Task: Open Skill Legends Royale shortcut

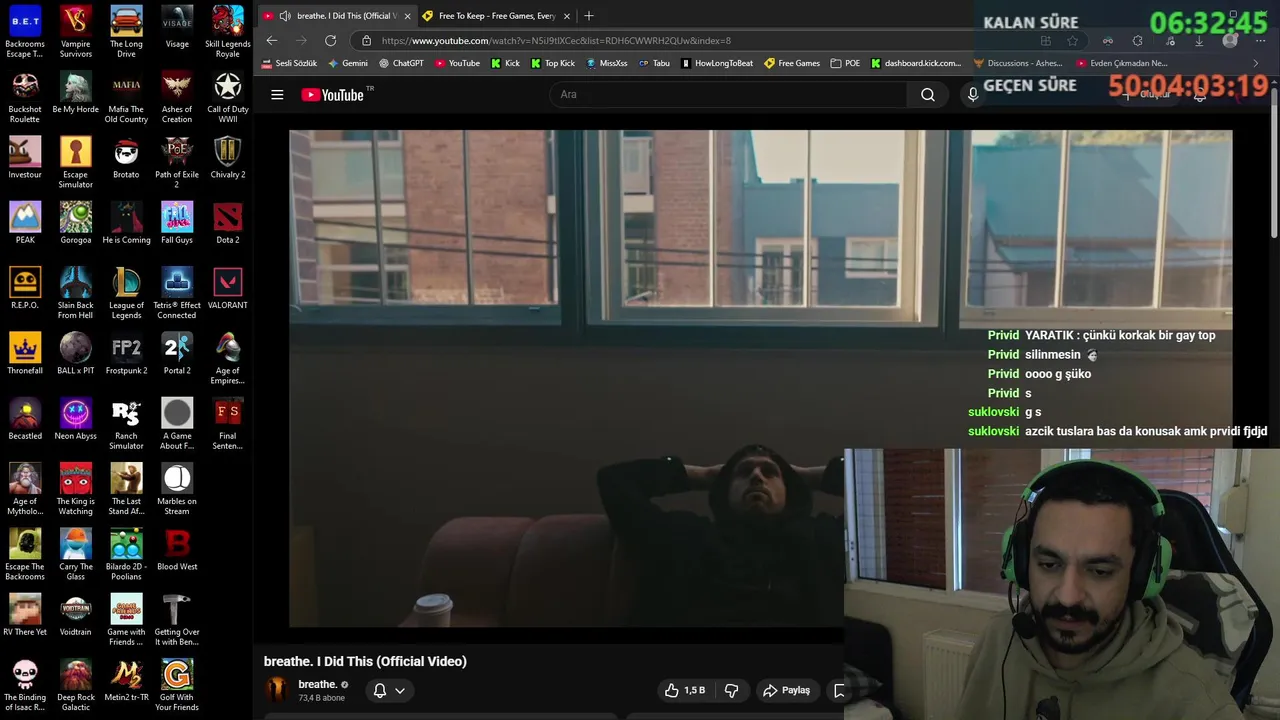Action: tap(228, 31)
